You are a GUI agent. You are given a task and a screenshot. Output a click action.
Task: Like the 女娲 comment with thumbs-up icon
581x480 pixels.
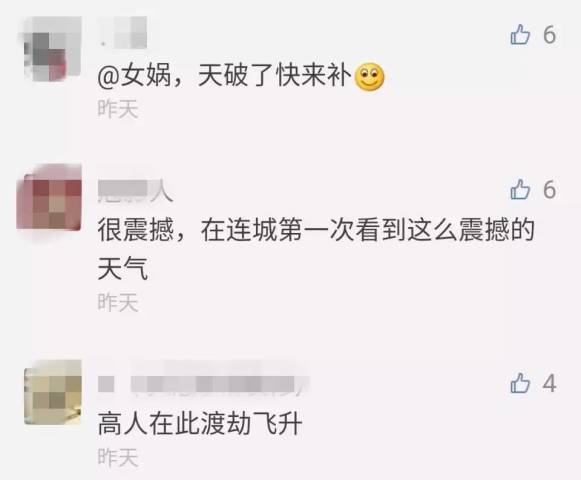[520, 34]
